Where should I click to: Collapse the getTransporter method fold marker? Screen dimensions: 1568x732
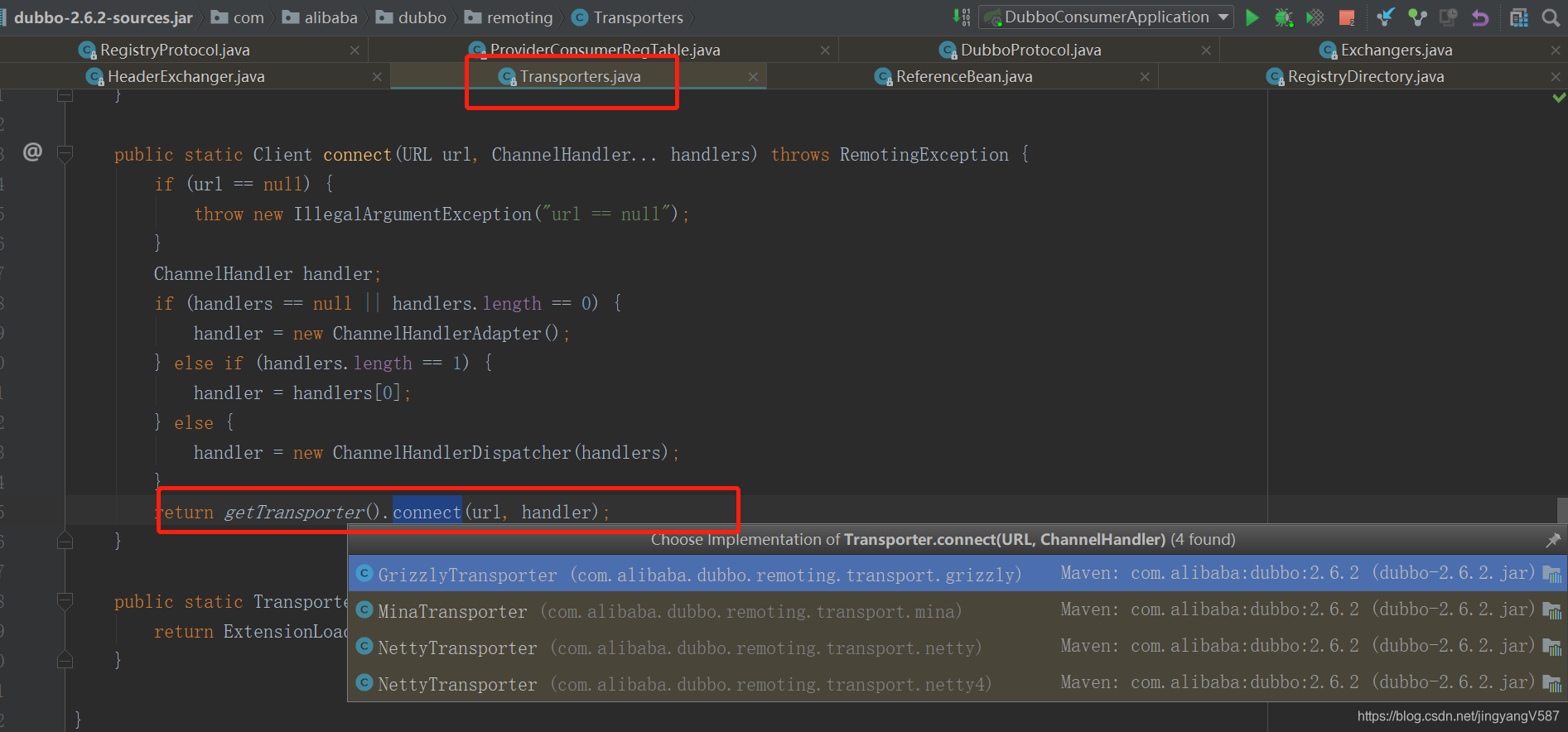pyautogui.click(x=65, y=601)
